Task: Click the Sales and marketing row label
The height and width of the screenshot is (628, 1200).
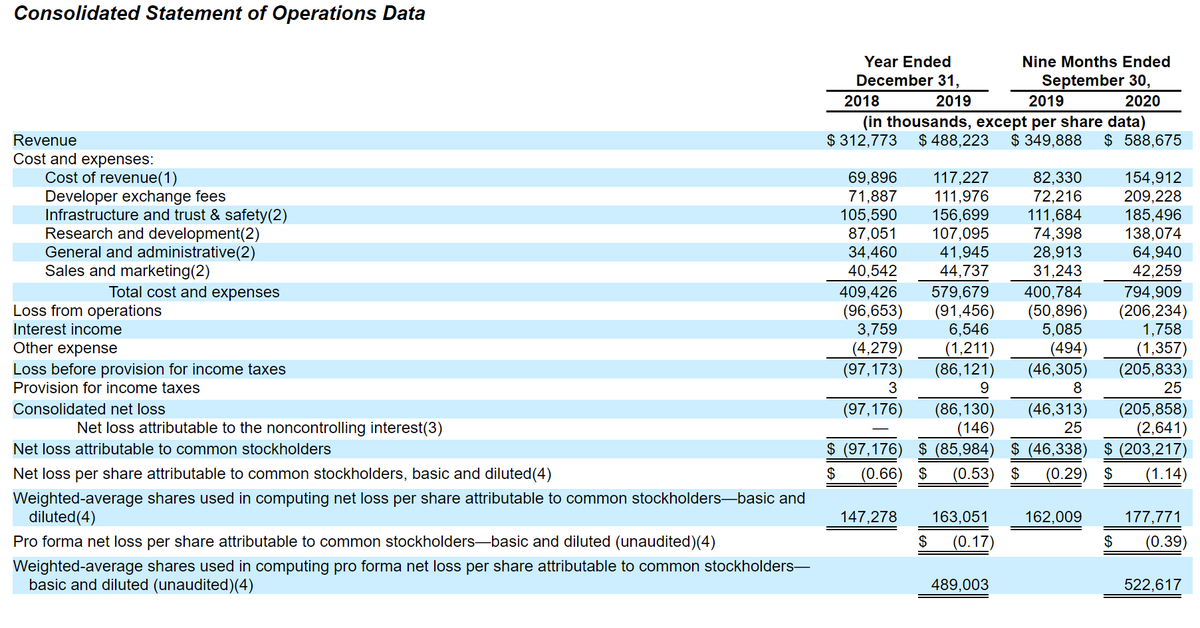Action: pyautogui.click(x=125, y=272)
